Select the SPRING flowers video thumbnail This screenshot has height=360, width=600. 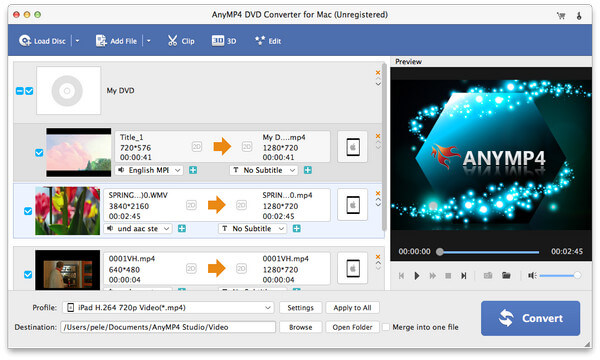[x=67, y=211]
